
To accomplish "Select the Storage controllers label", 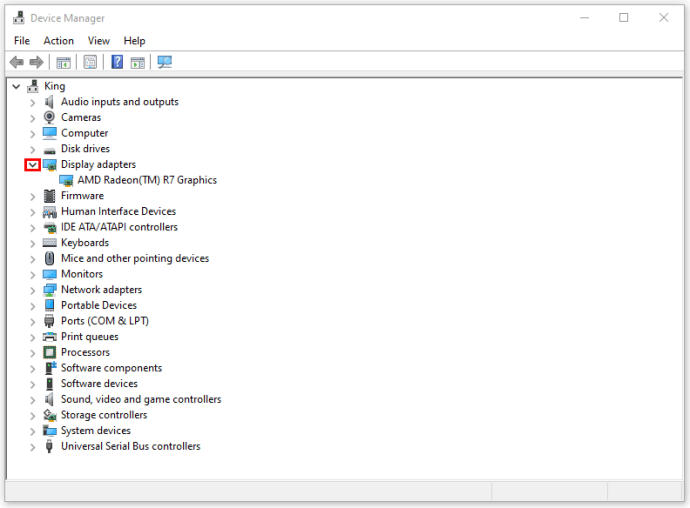I will (104, 415).
